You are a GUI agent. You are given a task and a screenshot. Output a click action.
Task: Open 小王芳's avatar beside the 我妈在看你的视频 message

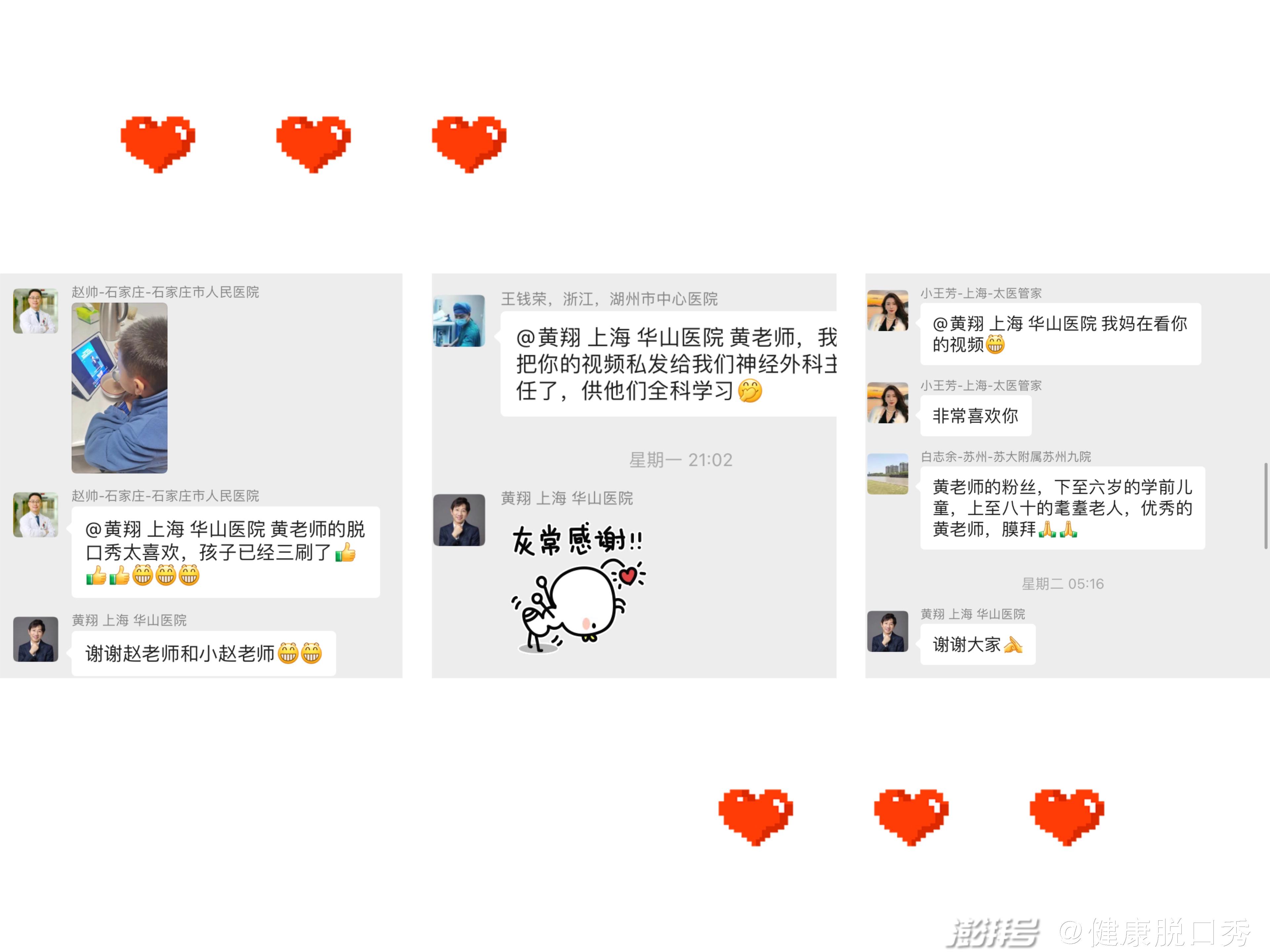coord(888,310)
